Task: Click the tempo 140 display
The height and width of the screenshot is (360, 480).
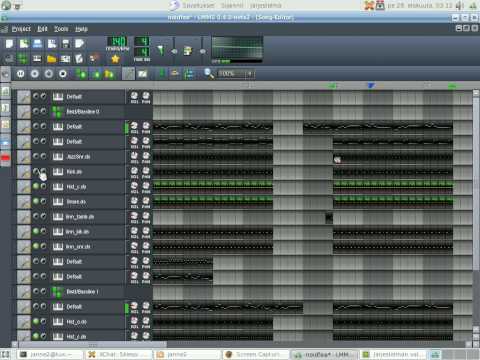Action: click(118, 41)
